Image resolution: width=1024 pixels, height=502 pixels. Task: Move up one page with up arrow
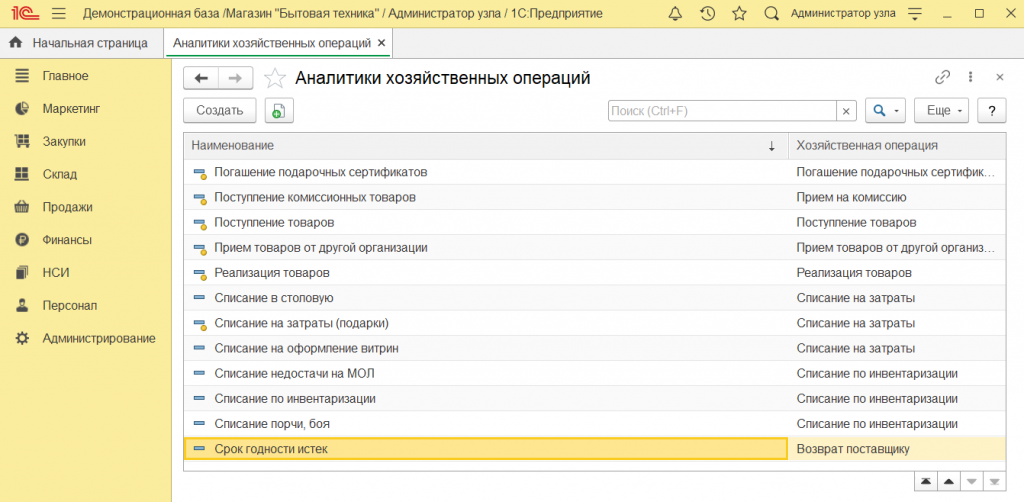coord(949,481)
